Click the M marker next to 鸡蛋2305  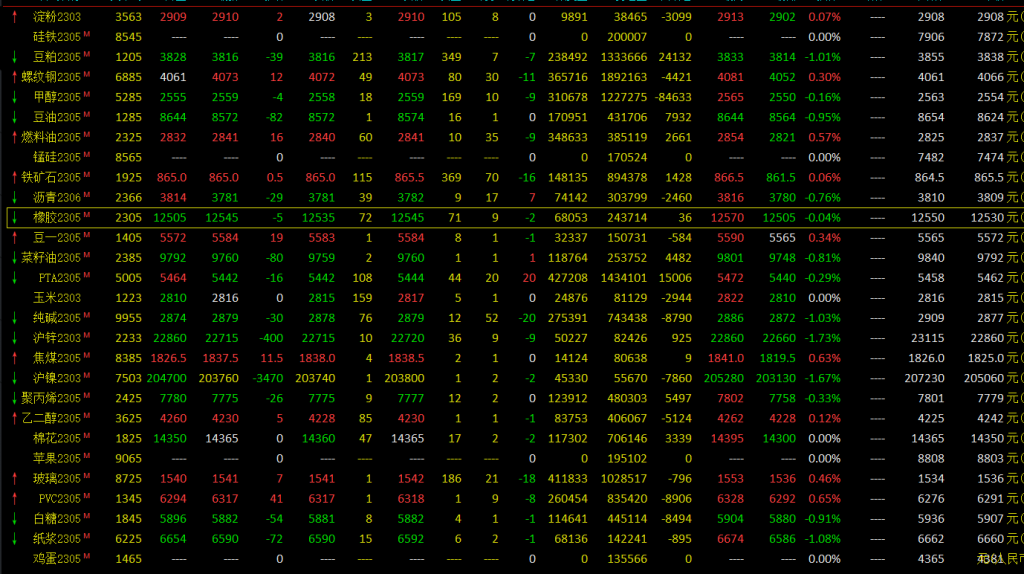(x=87, y=557)
